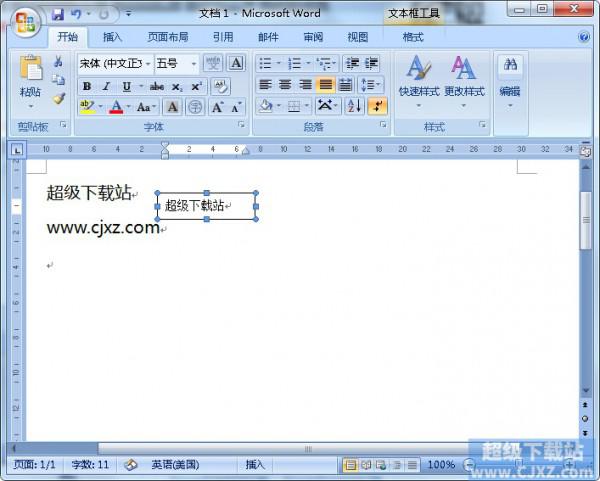
Task: Toggle Bold formatting
Action: [87, 86]
